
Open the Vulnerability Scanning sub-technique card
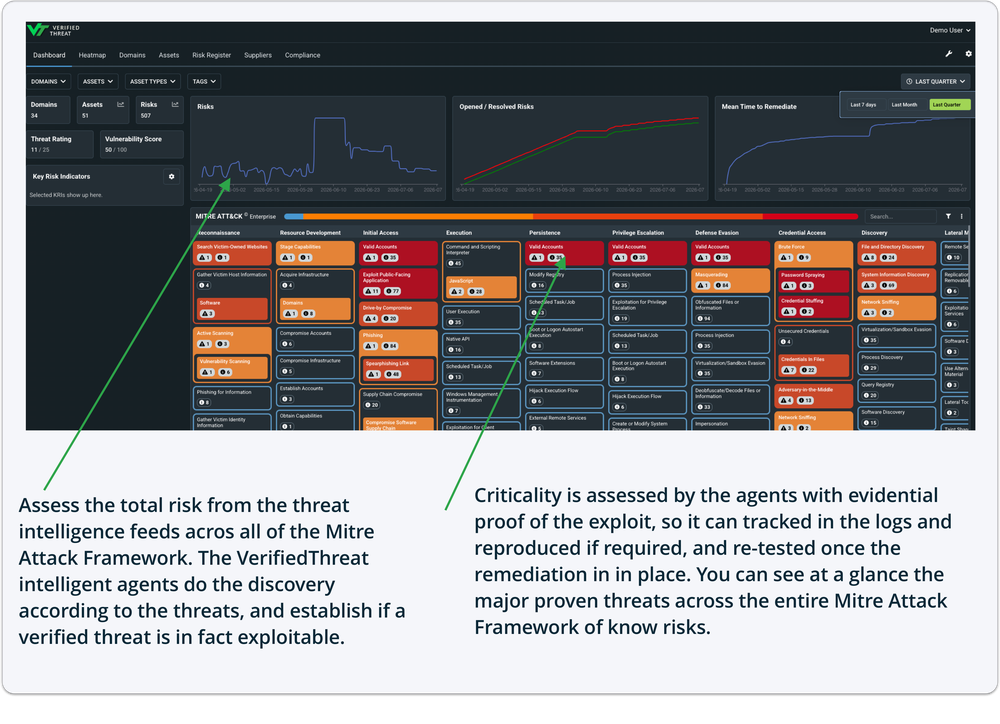pyautogui.click(x=233, y=367)
